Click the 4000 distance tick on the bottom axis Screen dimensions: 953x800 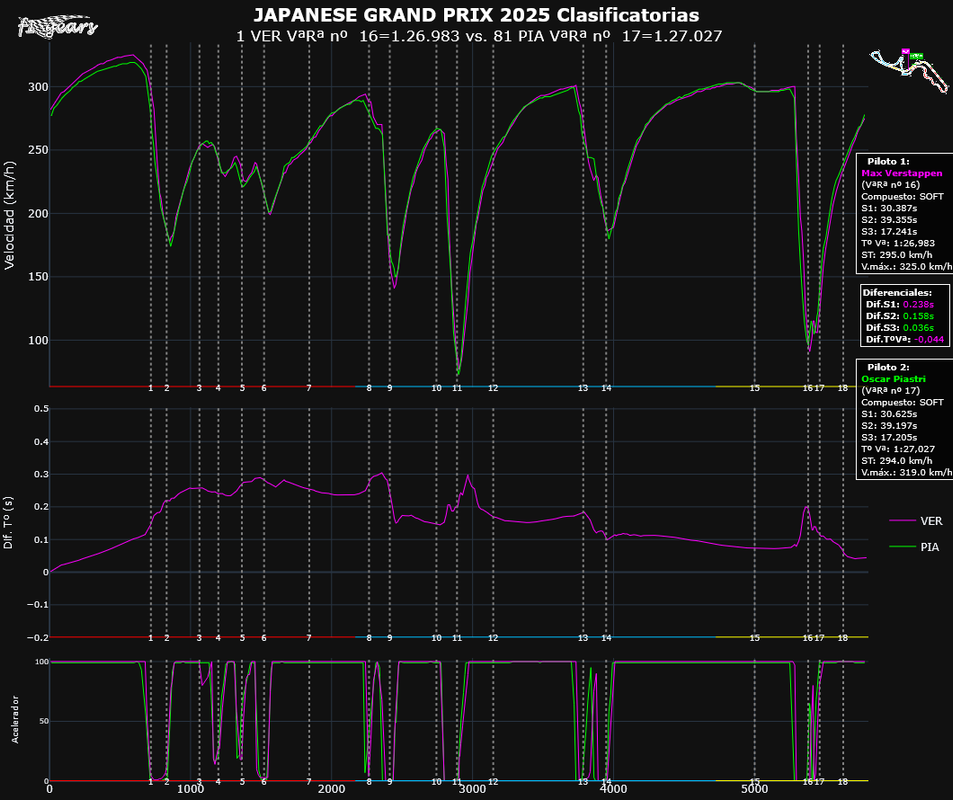tap(613, 789)
